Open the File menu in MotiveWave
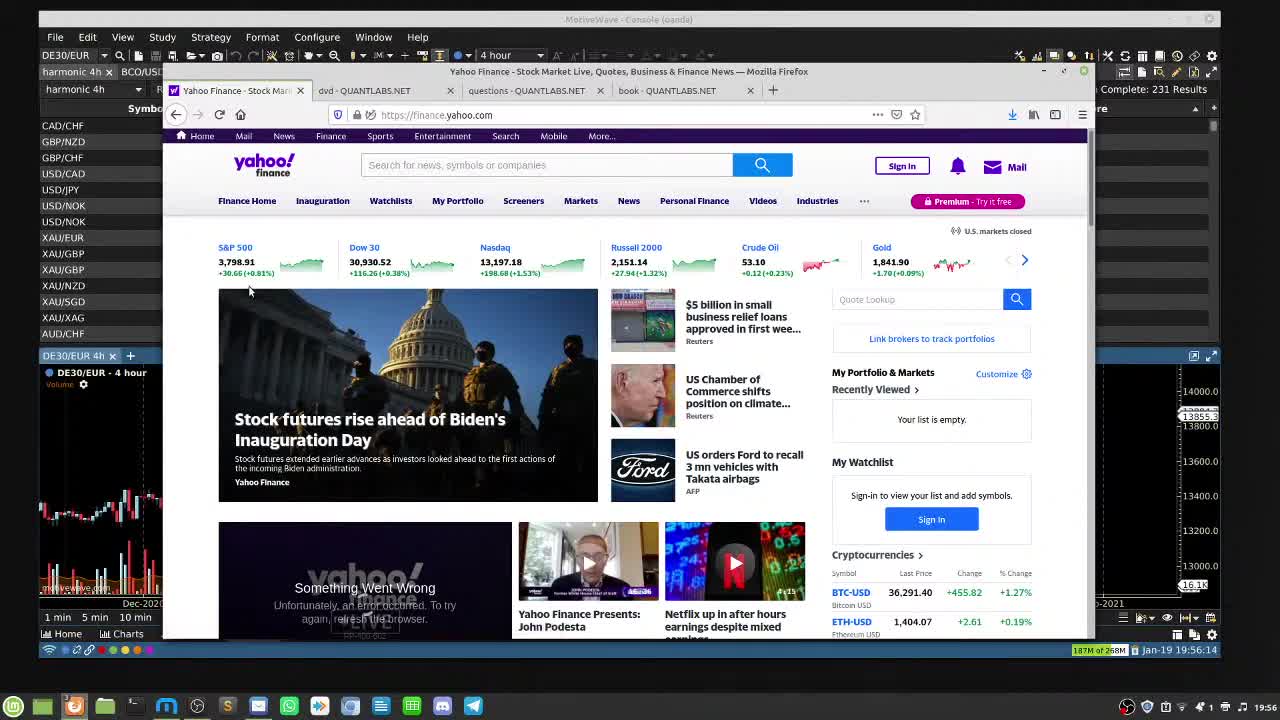 coord(55,37)
